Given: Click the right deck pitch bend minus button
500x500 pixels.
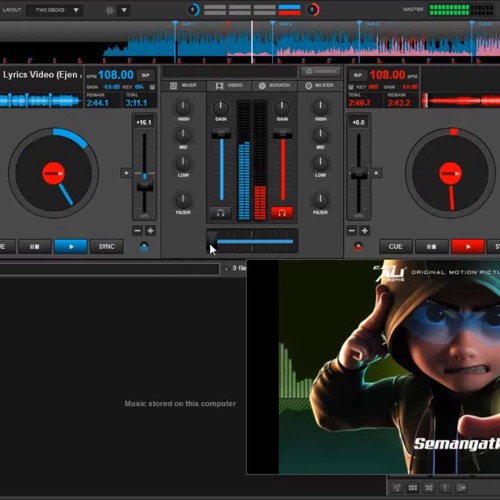Looking at the screenshot, I should point(352,231).
